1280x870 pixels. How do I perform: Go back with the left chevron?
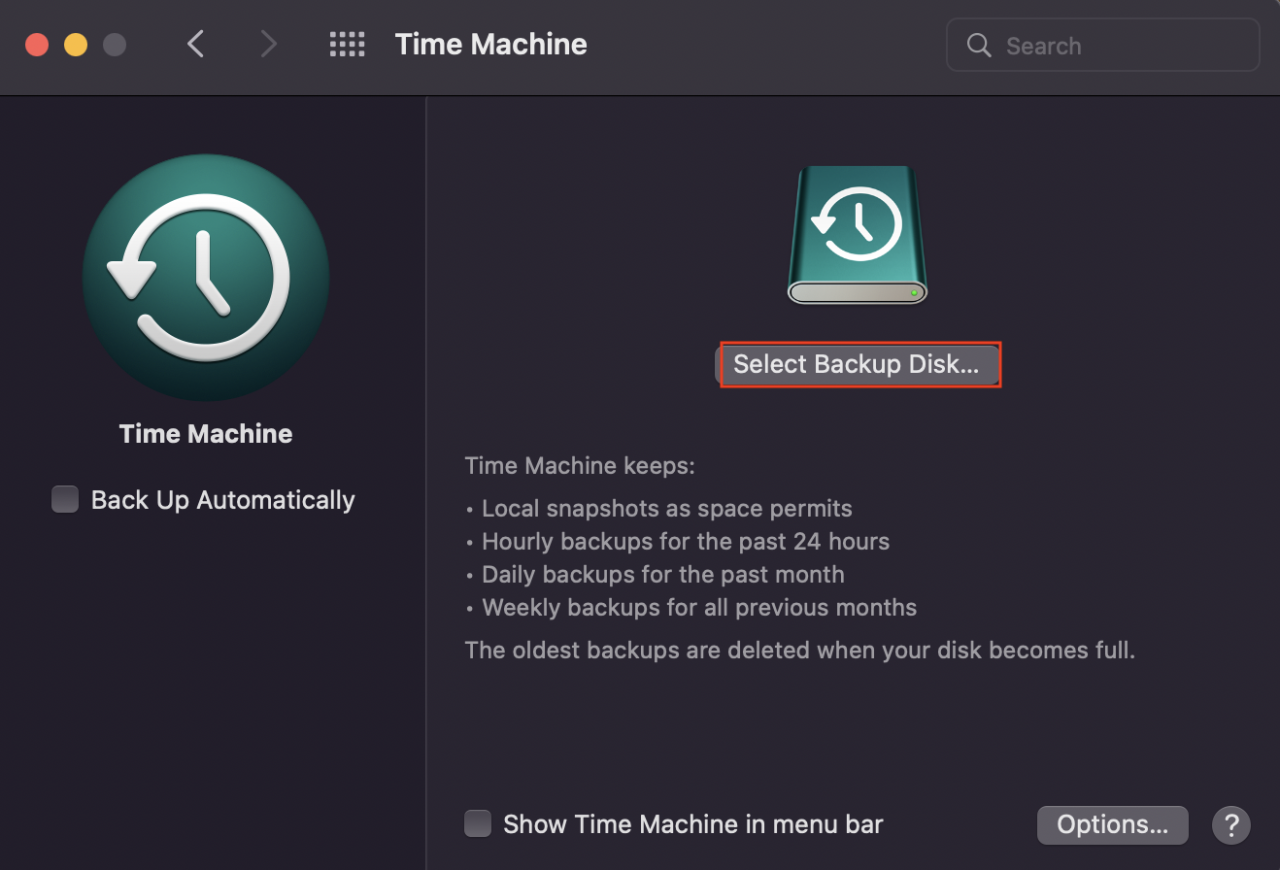[196, 44]
